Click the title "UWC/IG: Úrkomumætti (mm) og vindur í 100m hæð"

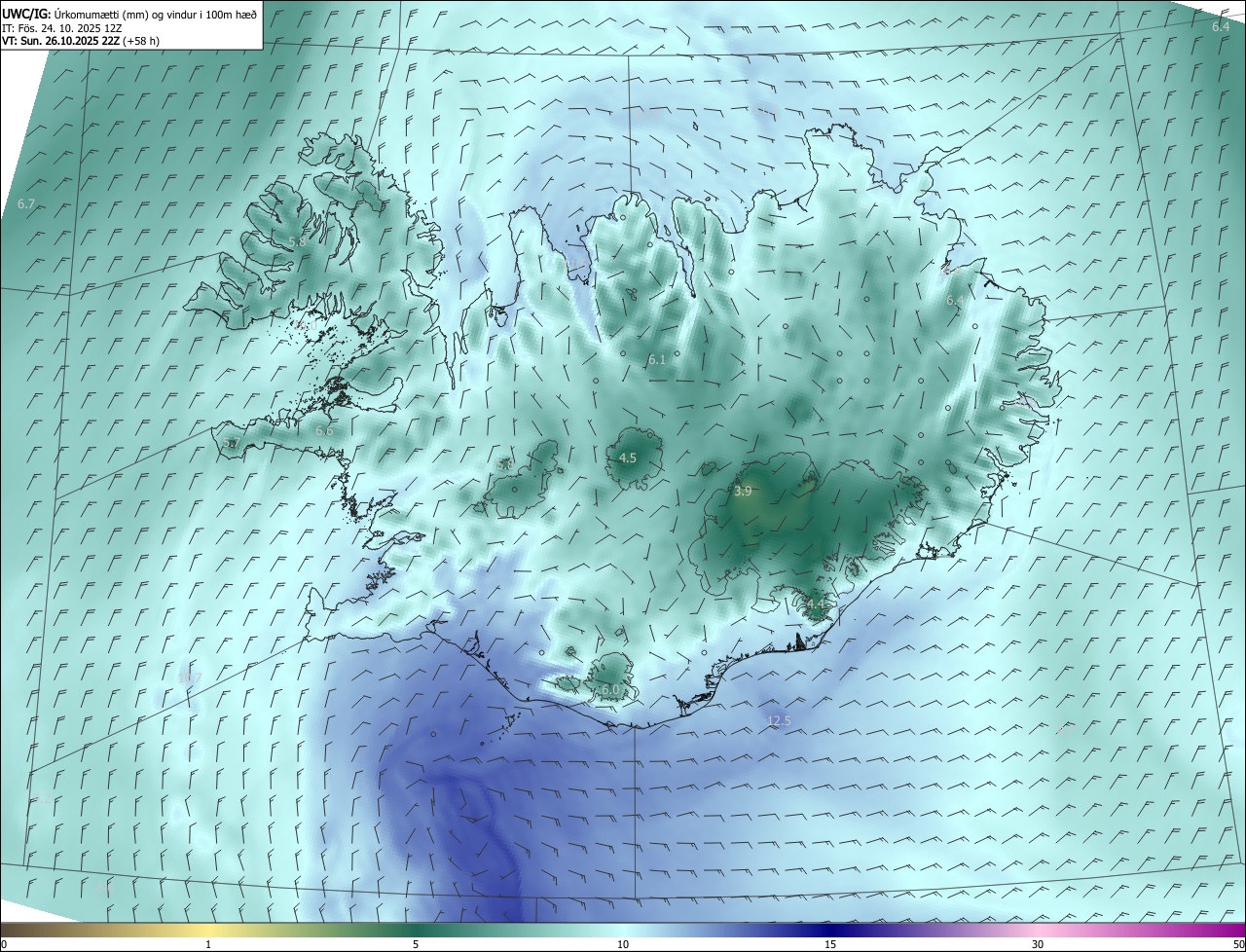[x=129, y=14]
